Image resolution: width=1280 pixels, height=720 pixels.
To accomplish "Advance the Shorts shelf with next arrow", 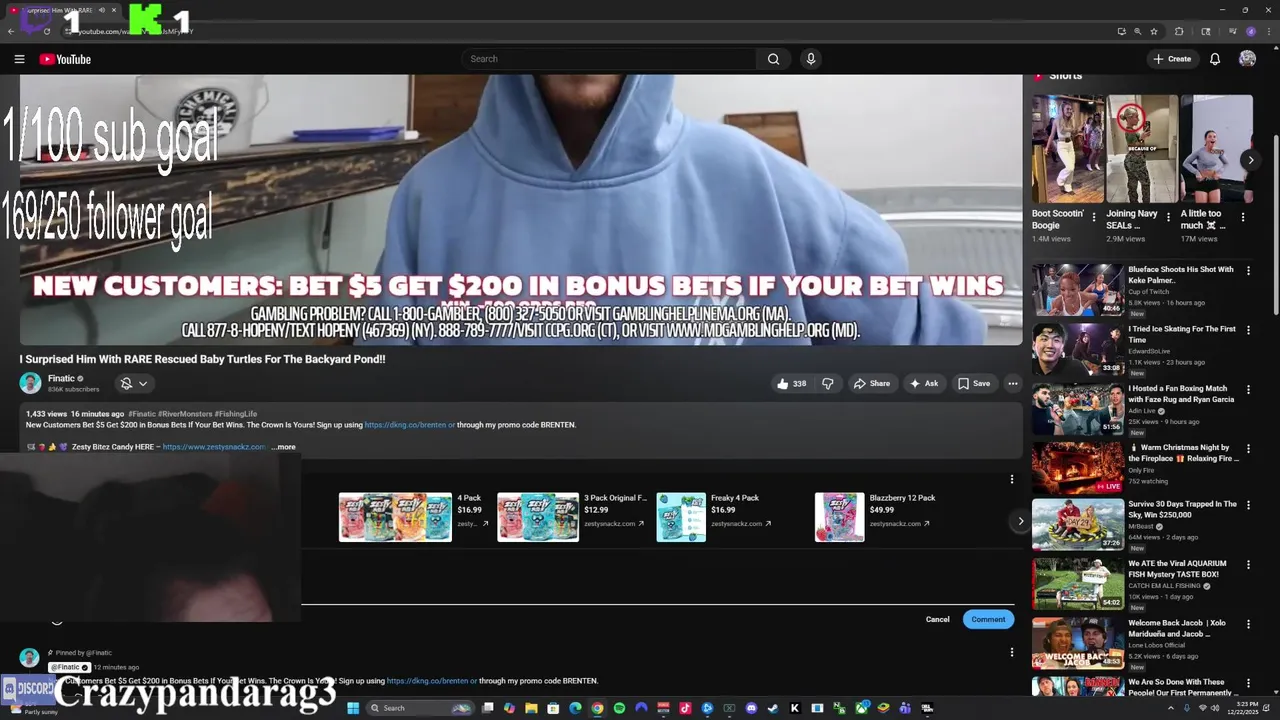I will click(x=1250, y=160).
